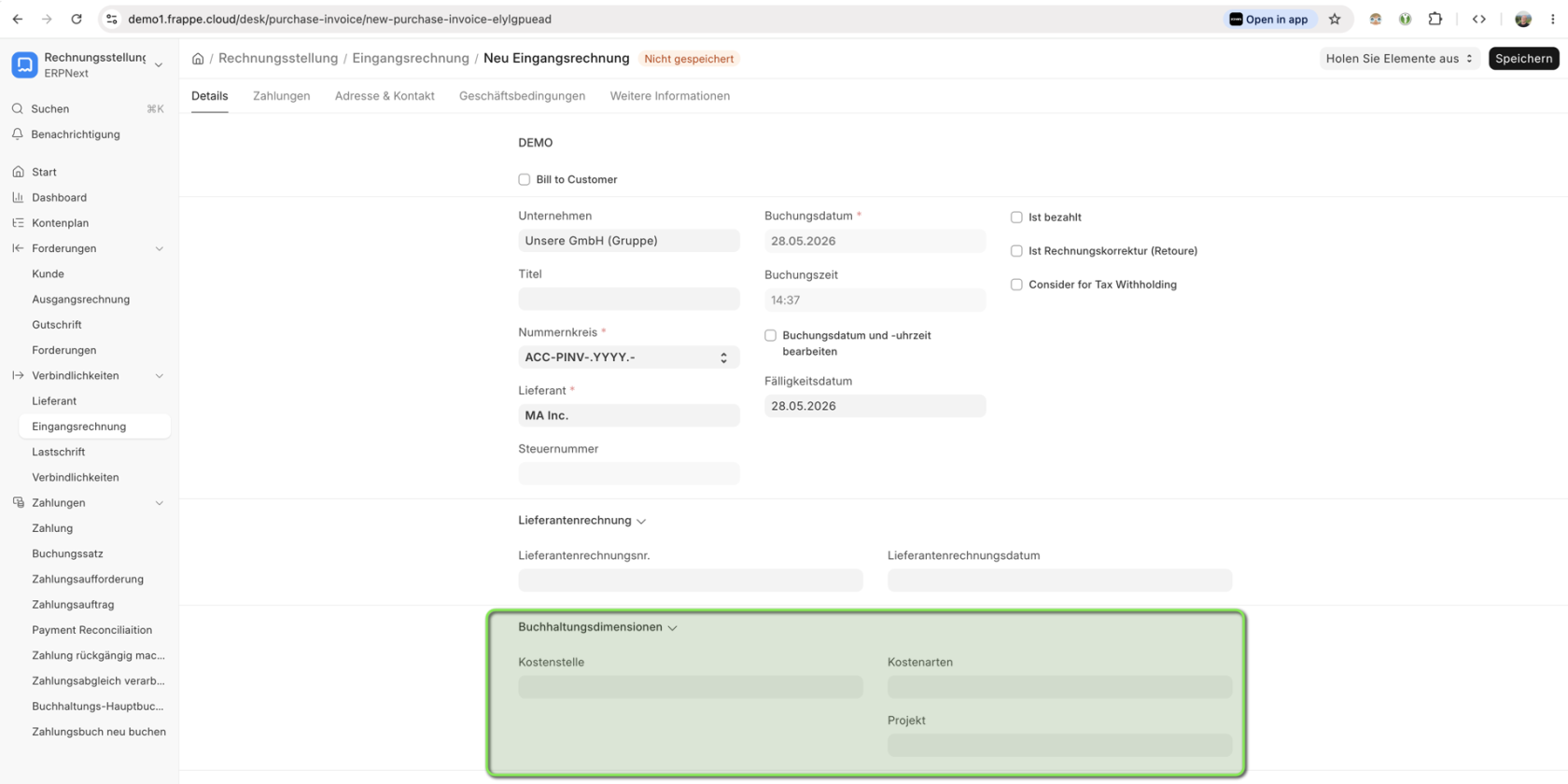Open the browser profile avatar
This screenshot has height=784, width=1568.
[1523, 19]
